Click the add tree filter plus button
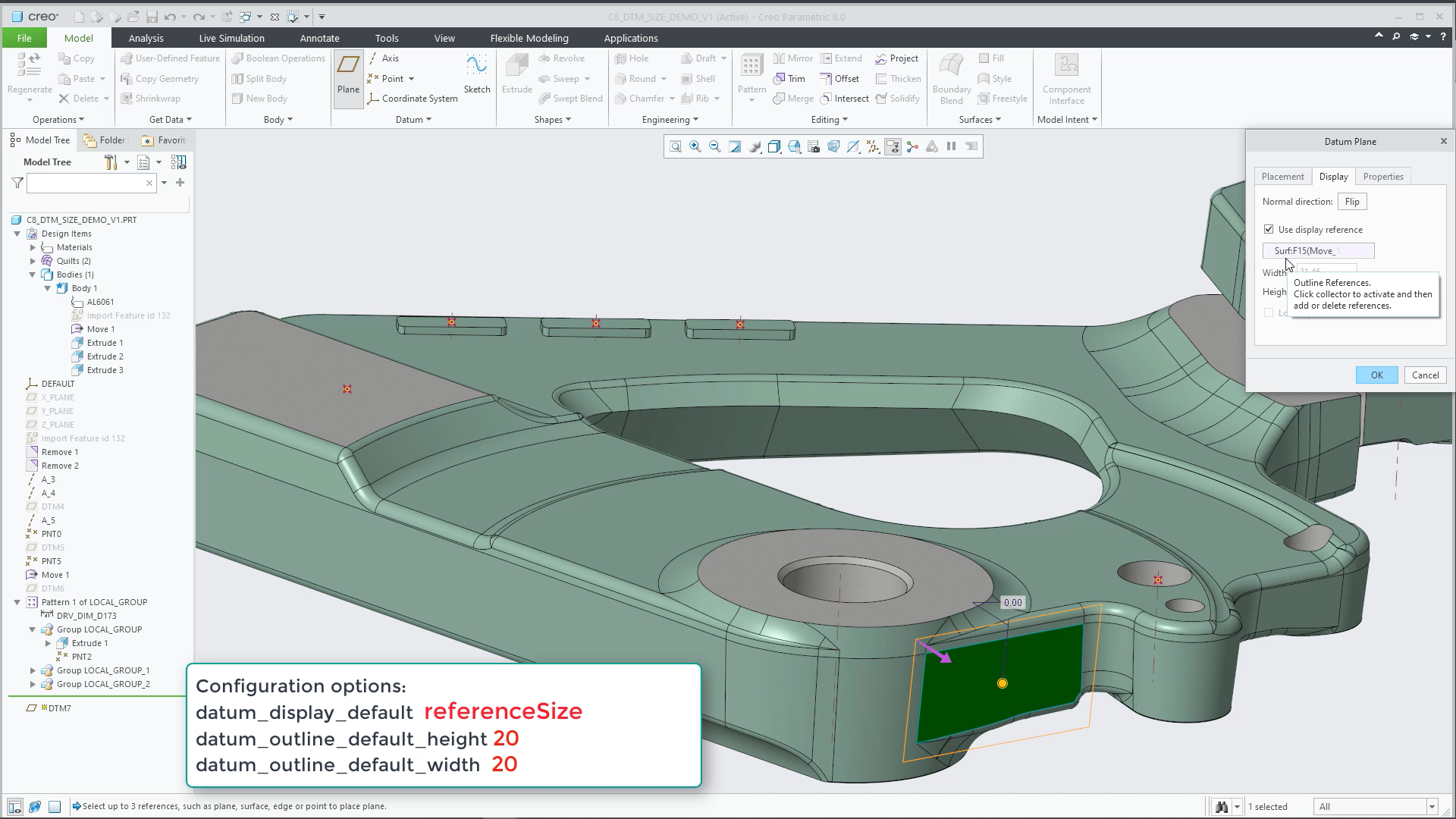Screen dimensions: 1456x819 [180, 183]
